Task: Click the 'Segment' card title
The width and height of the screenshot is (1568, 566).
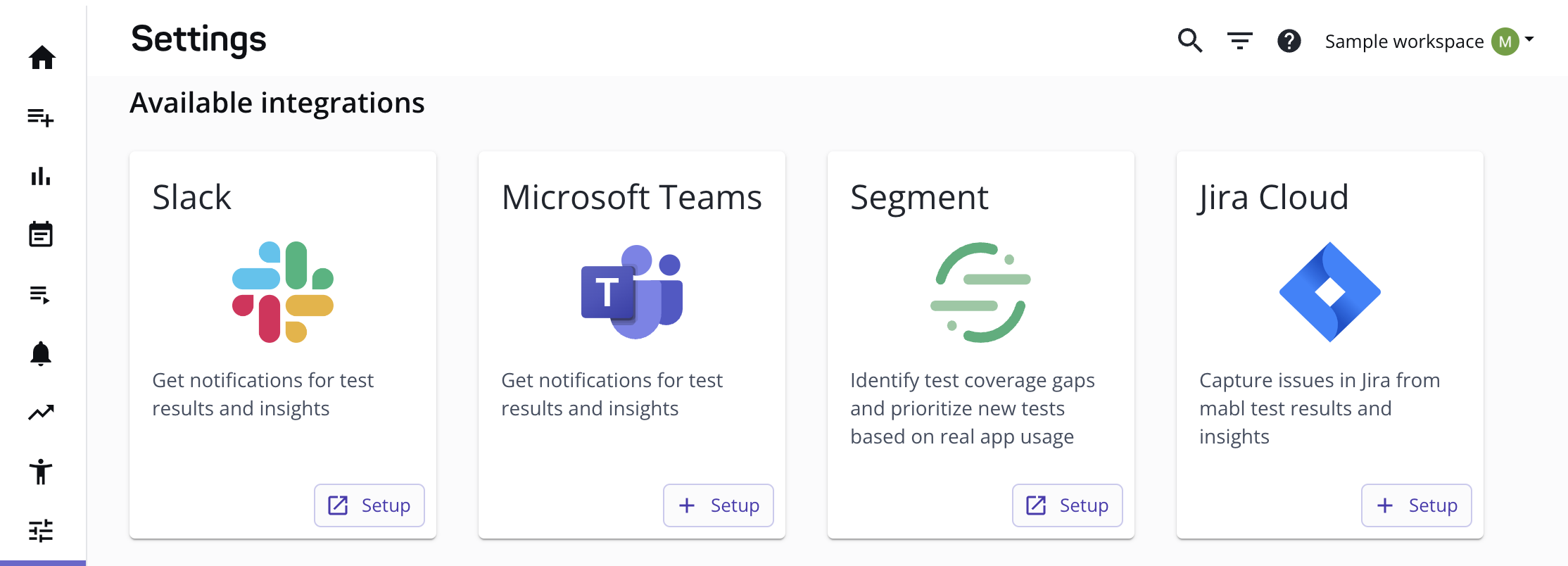Action: point(919,198)
